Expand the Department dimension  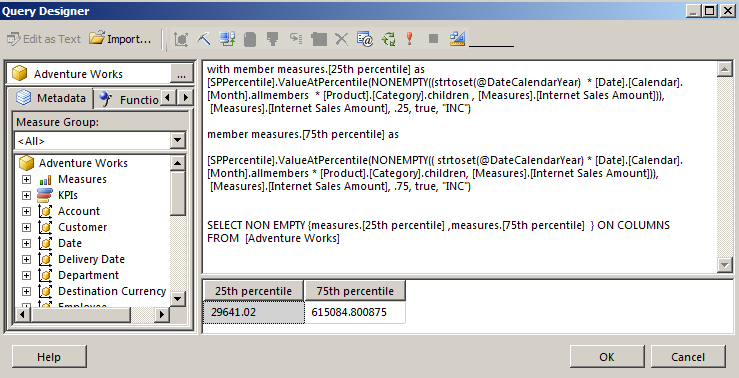click(26, 276)
